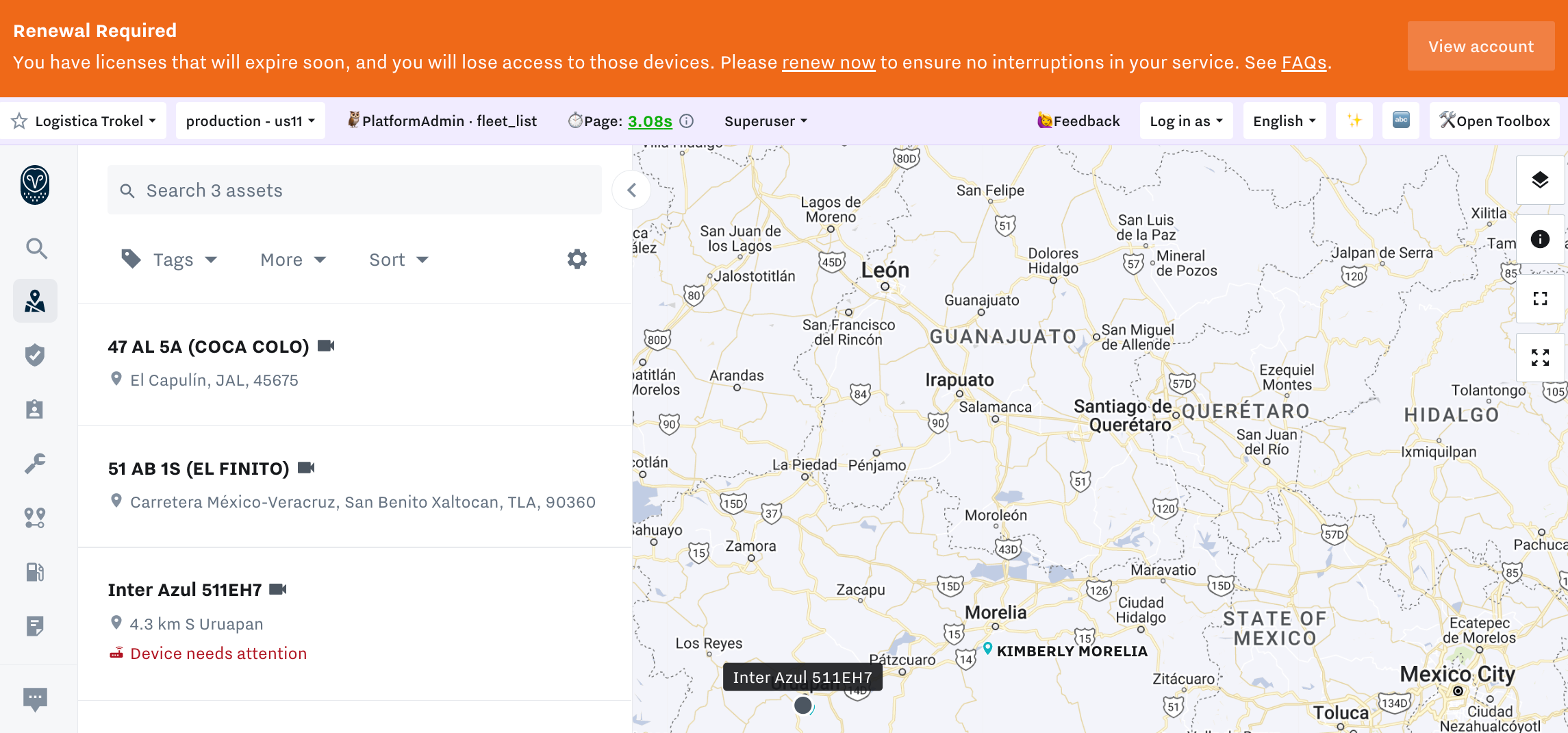Viewport: 1568px width, 733px height.
Task: Follow the renew now link
Action: (x=829, y=62)
